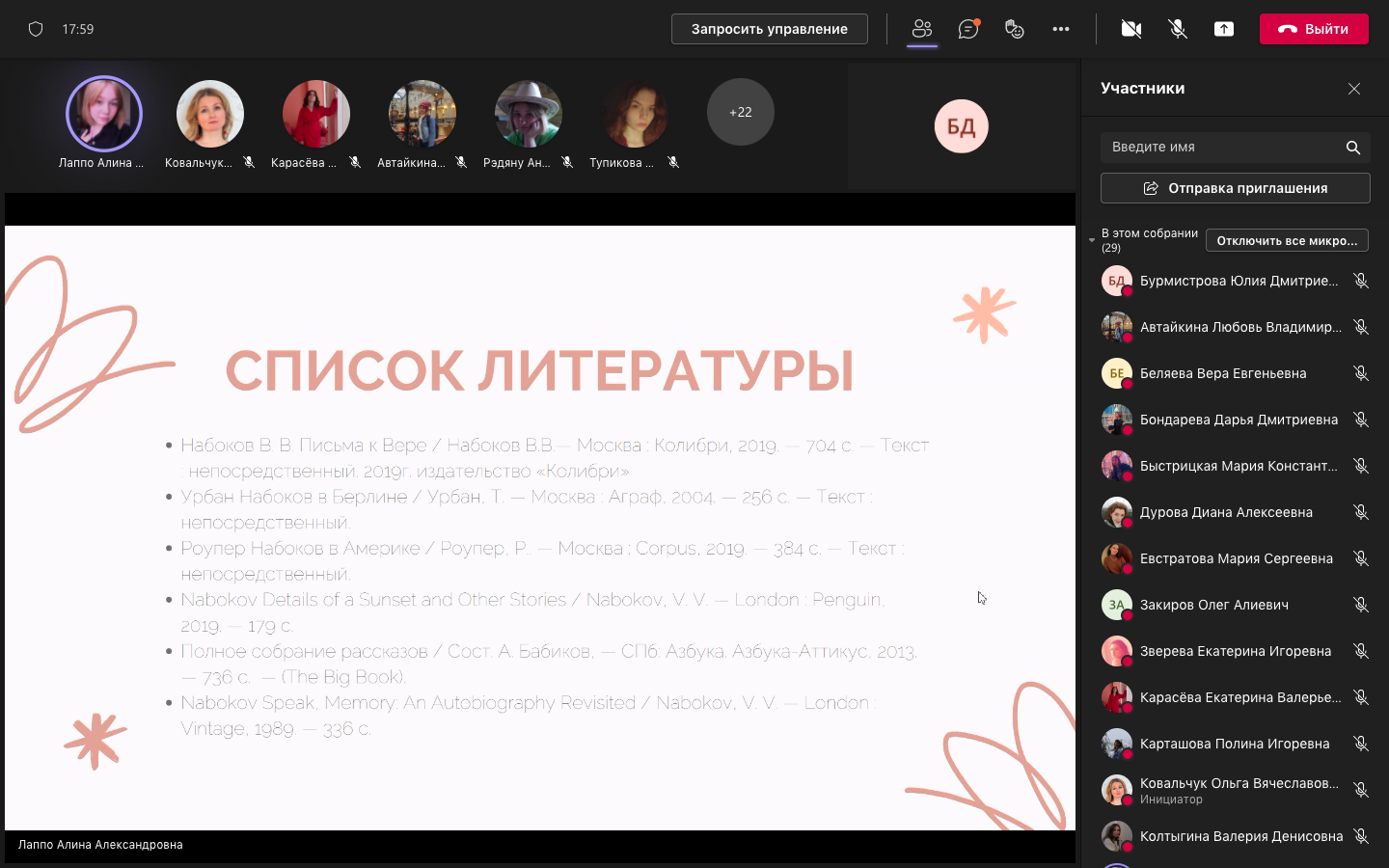Leave the meeting with the Выйти button
The image size is (1389, 868).
coord(1314,29)
